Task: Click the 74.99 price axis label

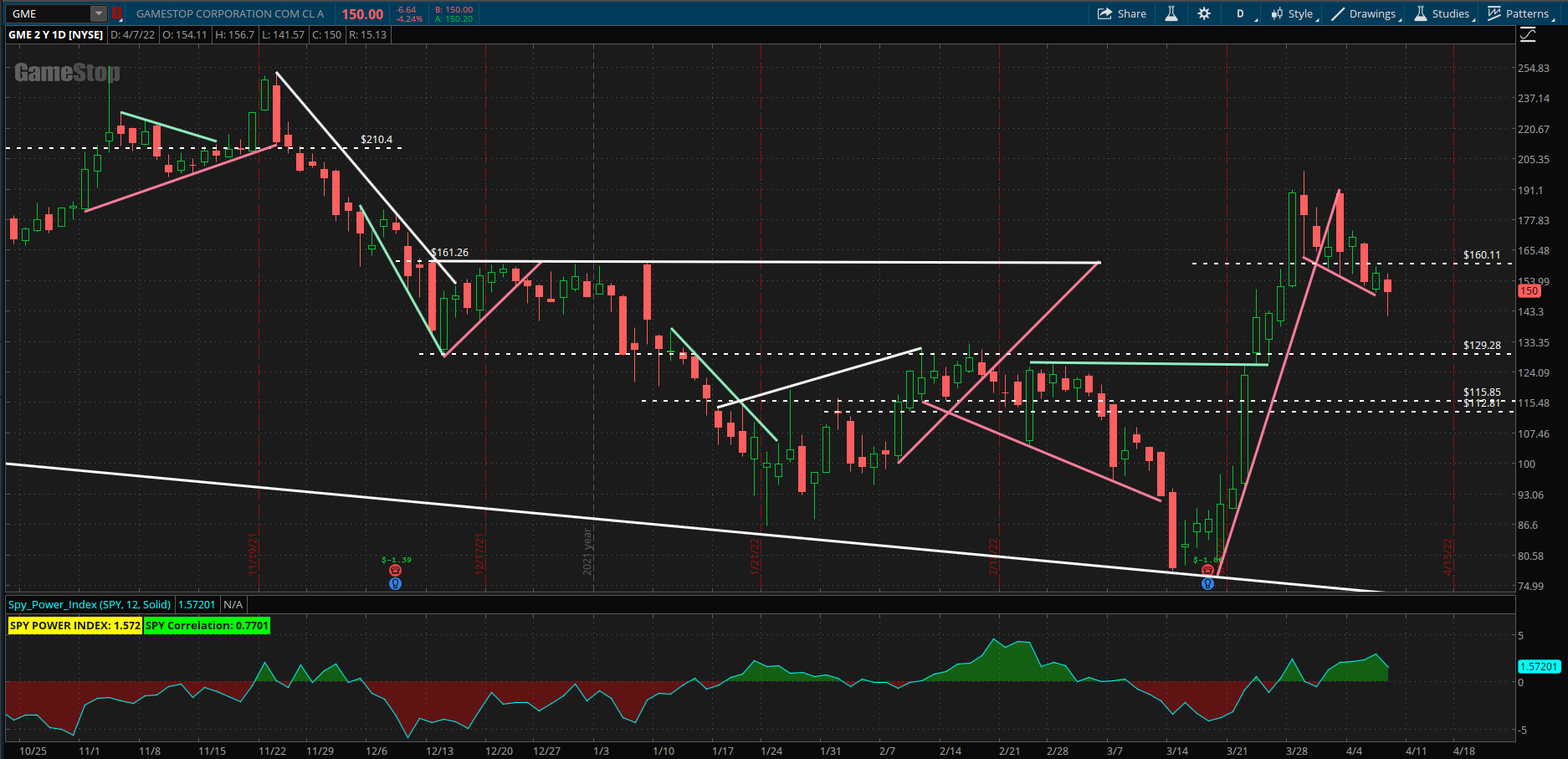Action: pyautogui.click(x=1531, y=586)
